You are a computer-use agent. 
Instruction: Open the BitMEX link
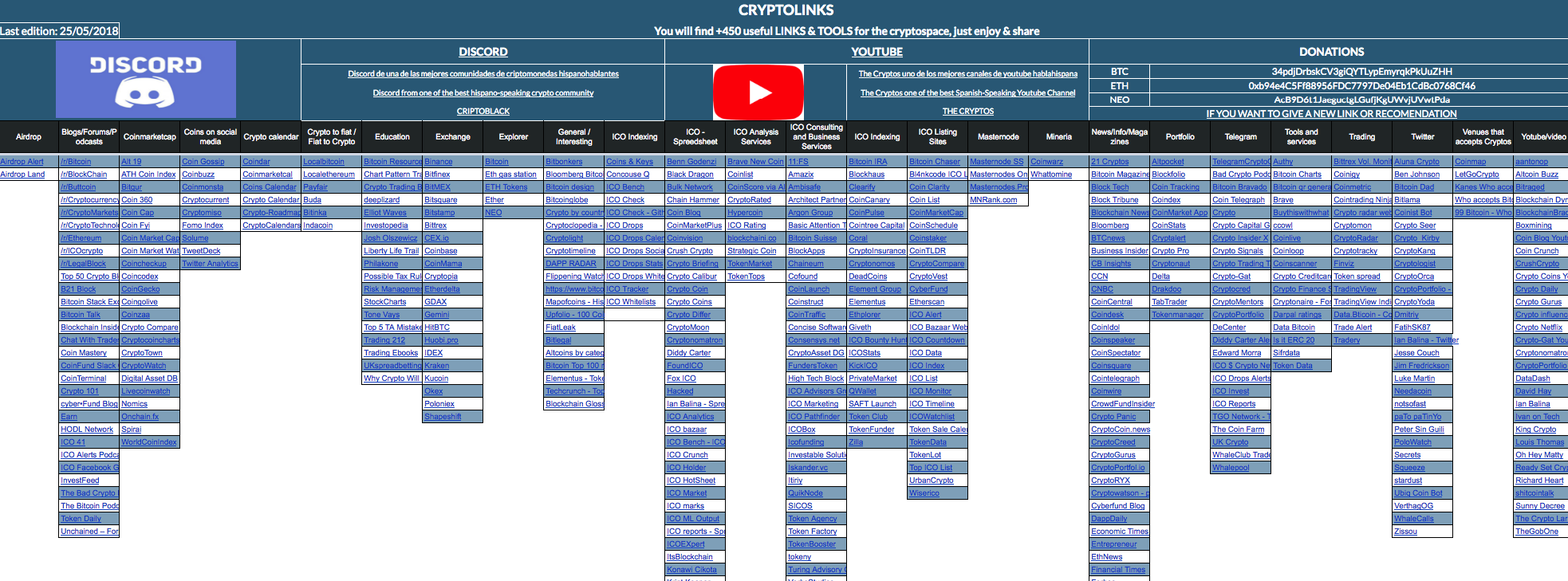coord(438,187)
